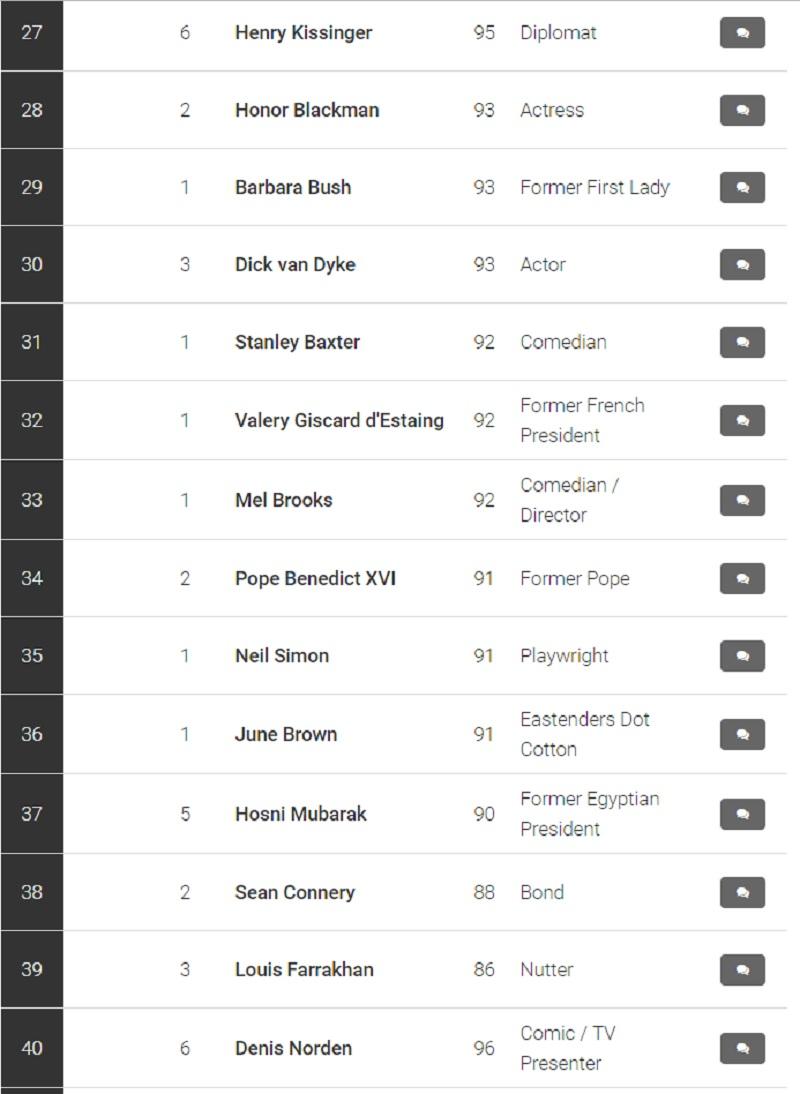
Task: Select the Mel Brooks name text
Action: (x=283, y=500)
